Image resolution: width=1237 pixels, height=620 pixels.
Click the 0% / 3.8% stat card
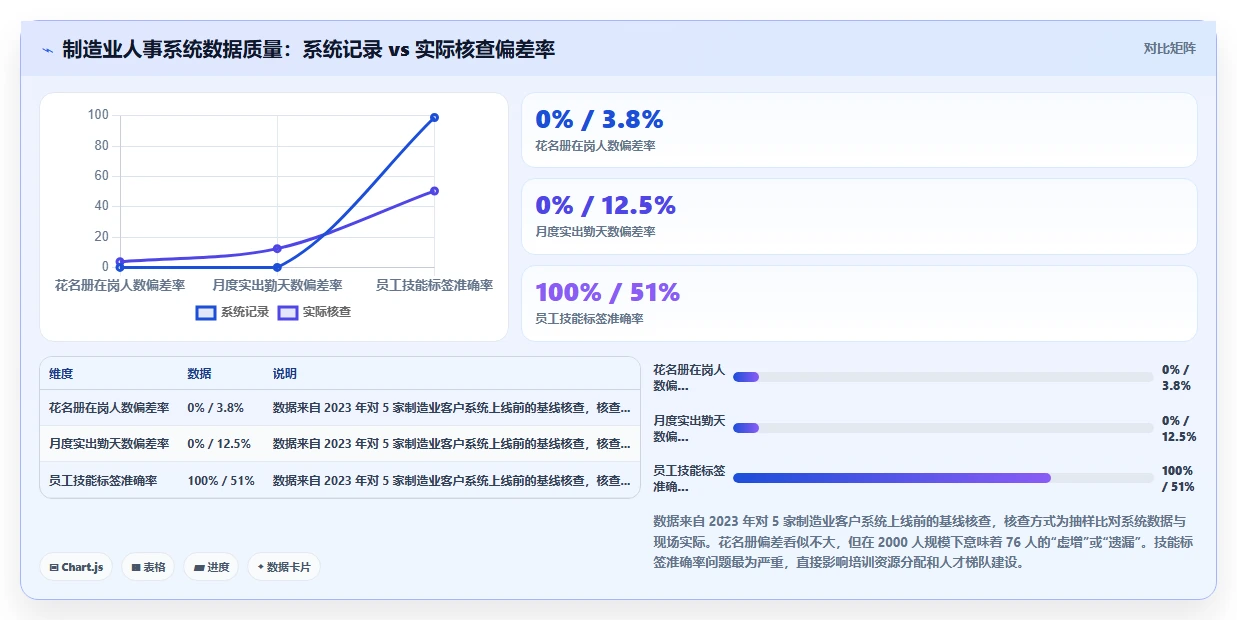[x=859, y=130]
